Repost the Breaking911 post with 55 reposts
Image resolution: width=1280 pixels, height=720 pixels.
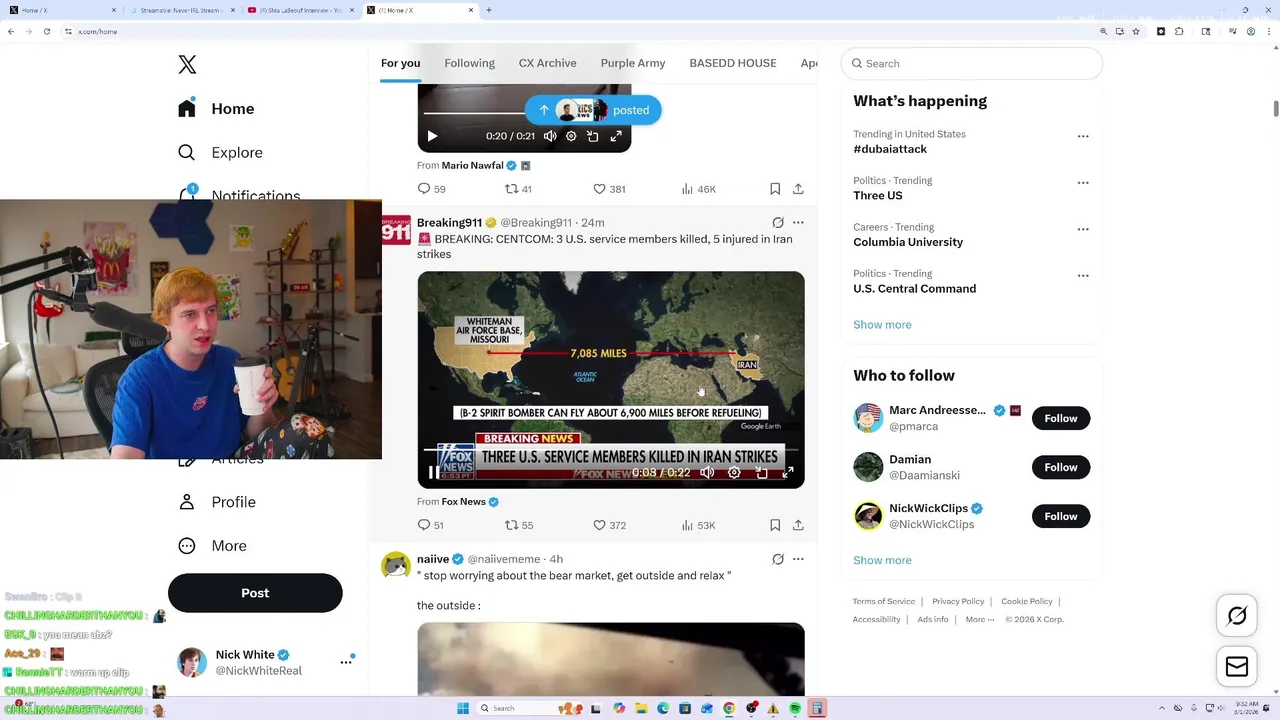[518, 525]
